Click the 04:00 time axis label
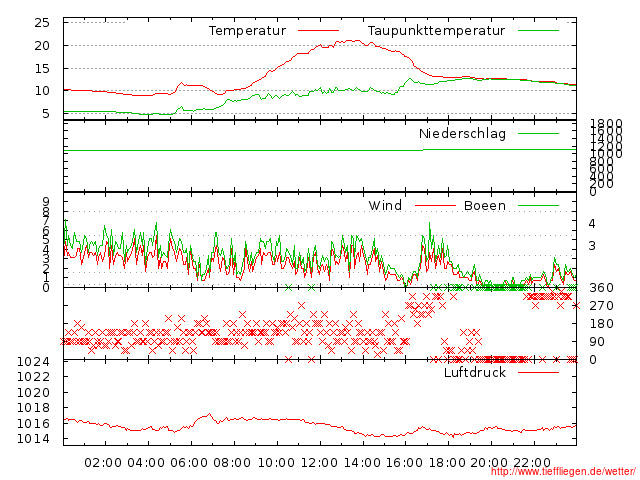The image size is (640, 480). pyautogui.click(x=146, y=463)
